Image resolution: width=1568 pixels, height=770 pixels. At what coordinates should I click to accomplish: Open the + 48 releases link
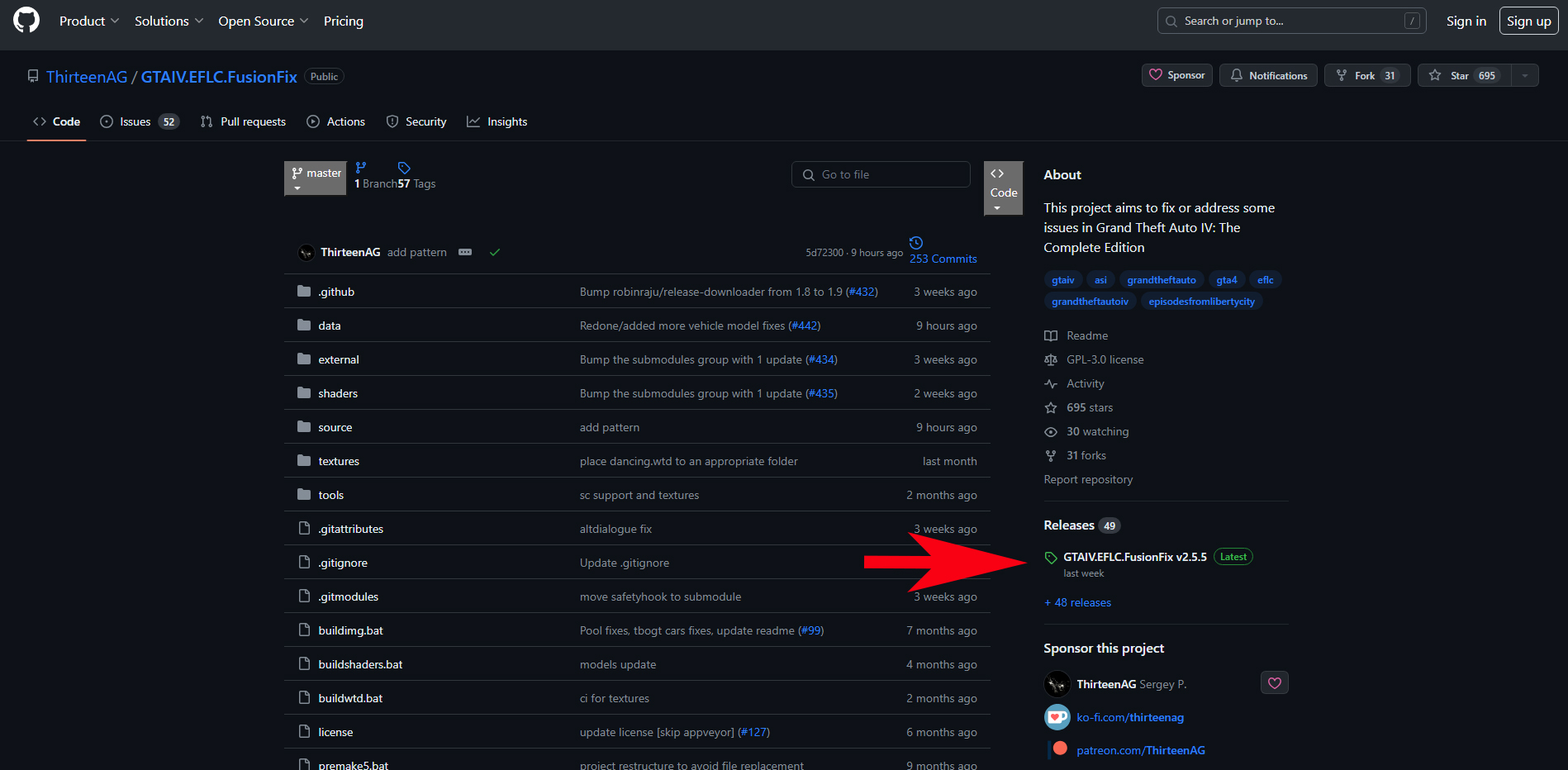(x=1078, y=602)
